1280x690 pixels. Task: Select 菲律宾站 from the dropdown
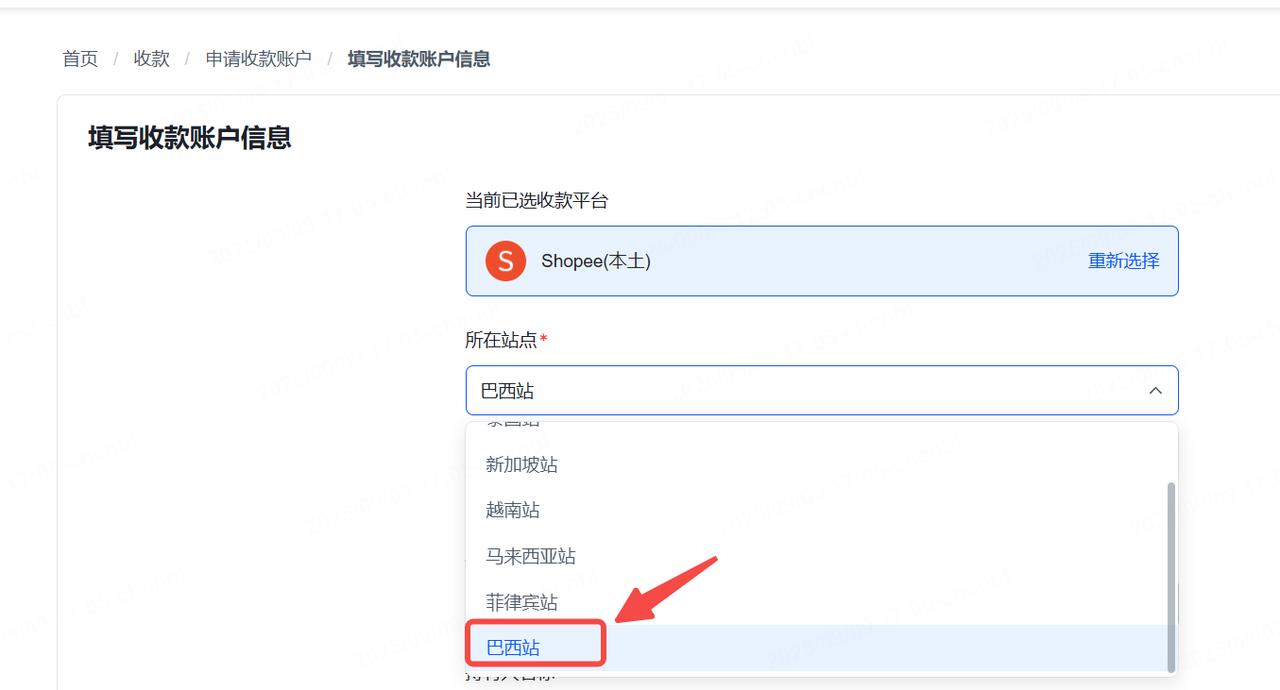(x=522, y=603)
